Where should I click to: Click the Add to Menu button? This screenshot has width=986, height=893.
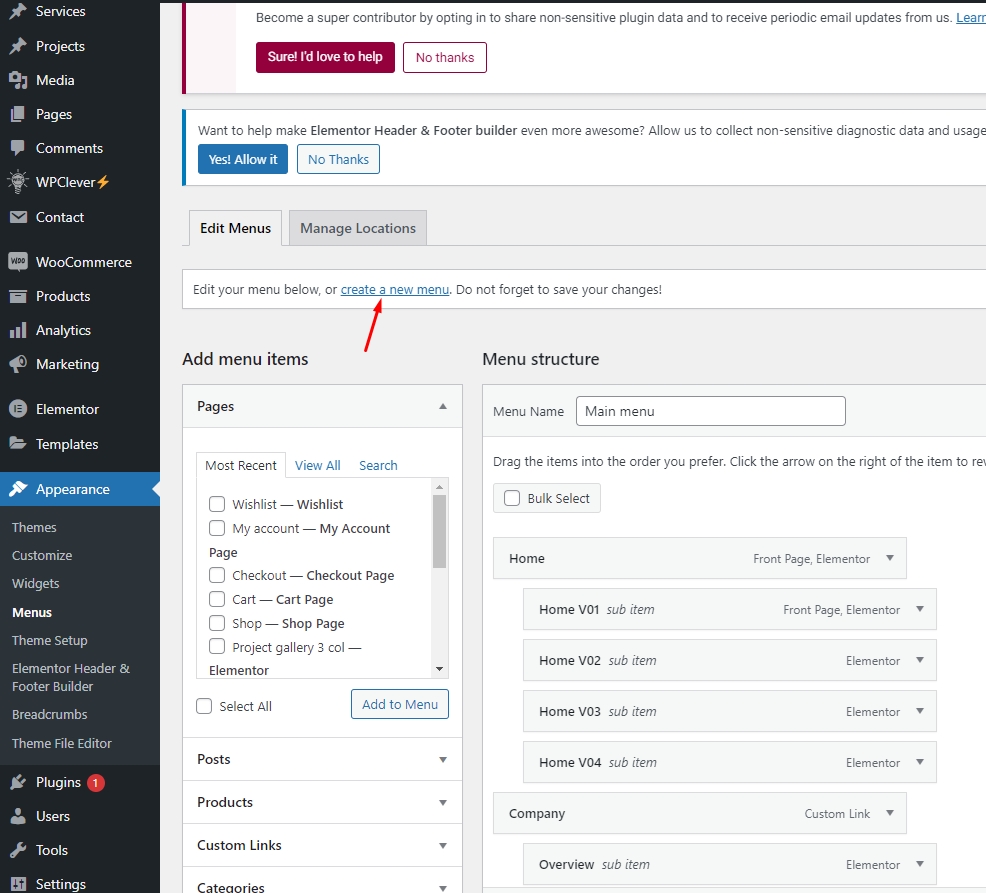[400, 704]
